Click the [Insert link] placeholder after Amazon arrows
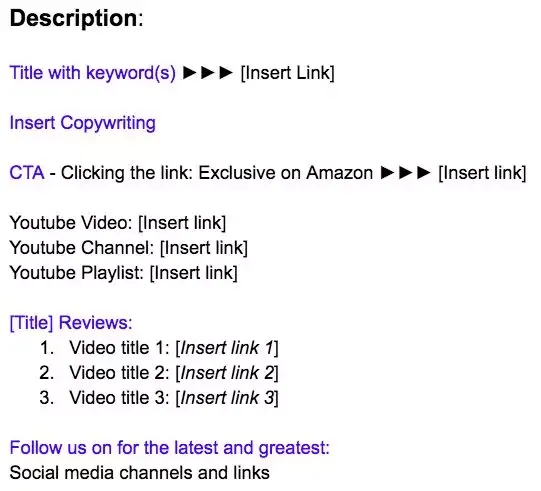This screenshot has height=491, width=541. (482, 173)
